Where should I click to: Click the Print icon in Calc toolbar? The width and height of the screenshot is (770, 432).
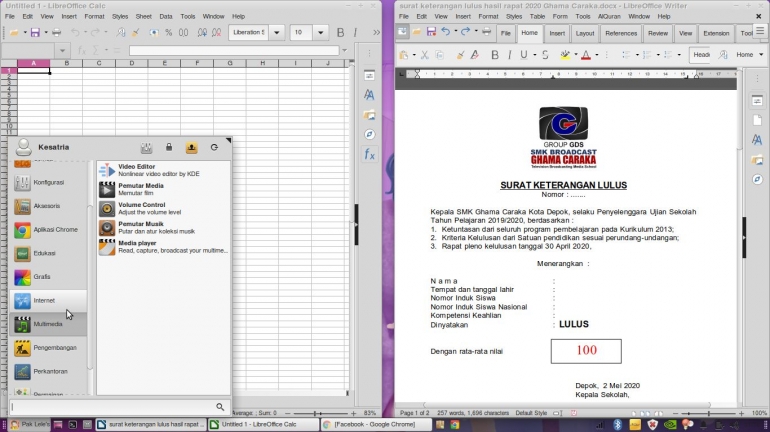56,32
